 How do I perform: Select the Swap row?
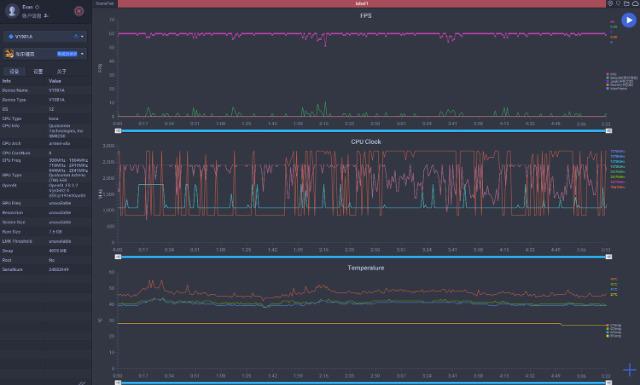(x=45, y=251)
